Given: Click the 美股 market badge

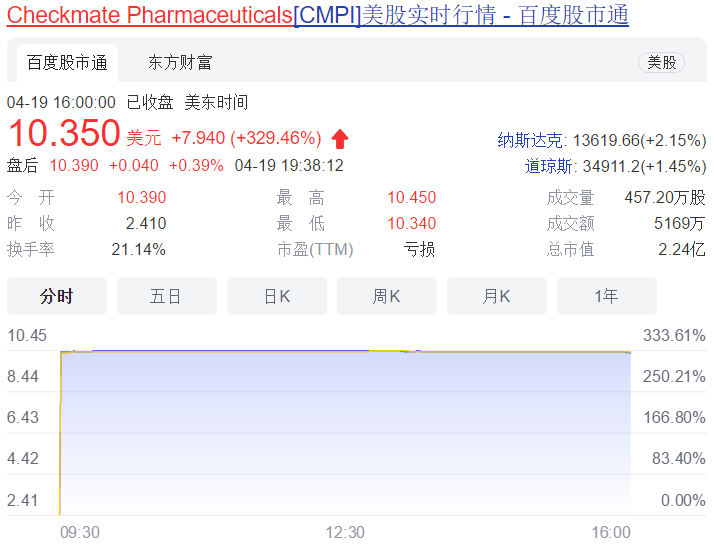Looking at the screenshot, I should [662, 62].
